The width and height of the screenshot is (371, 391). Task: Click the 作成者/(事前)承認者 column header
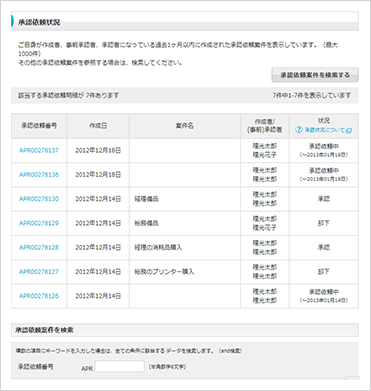click(x=265, y=126)
